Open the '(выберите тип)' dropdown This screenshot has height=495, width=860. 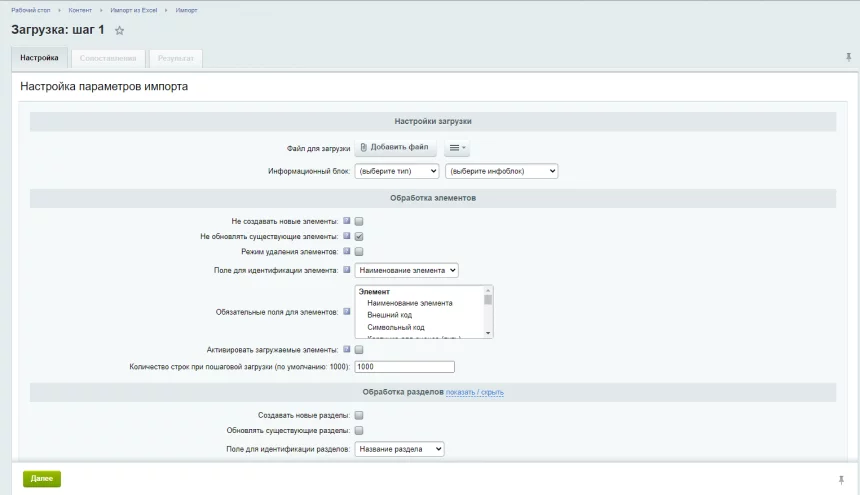[397, 171]
